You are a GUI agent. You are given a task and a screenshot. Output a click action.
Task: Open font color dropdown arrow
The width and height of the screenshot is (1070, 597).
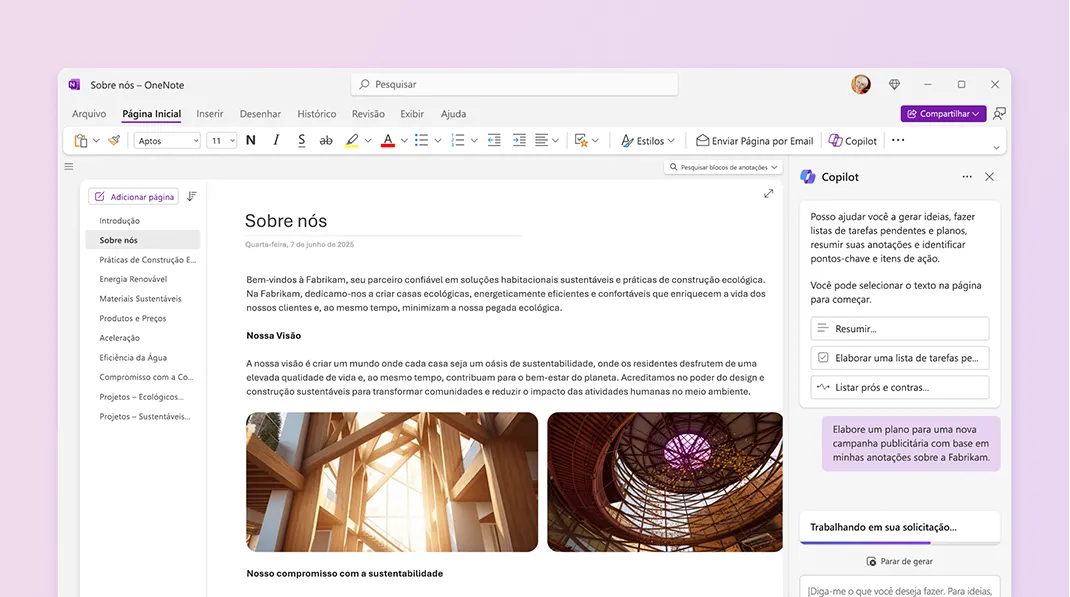[404, 141]
